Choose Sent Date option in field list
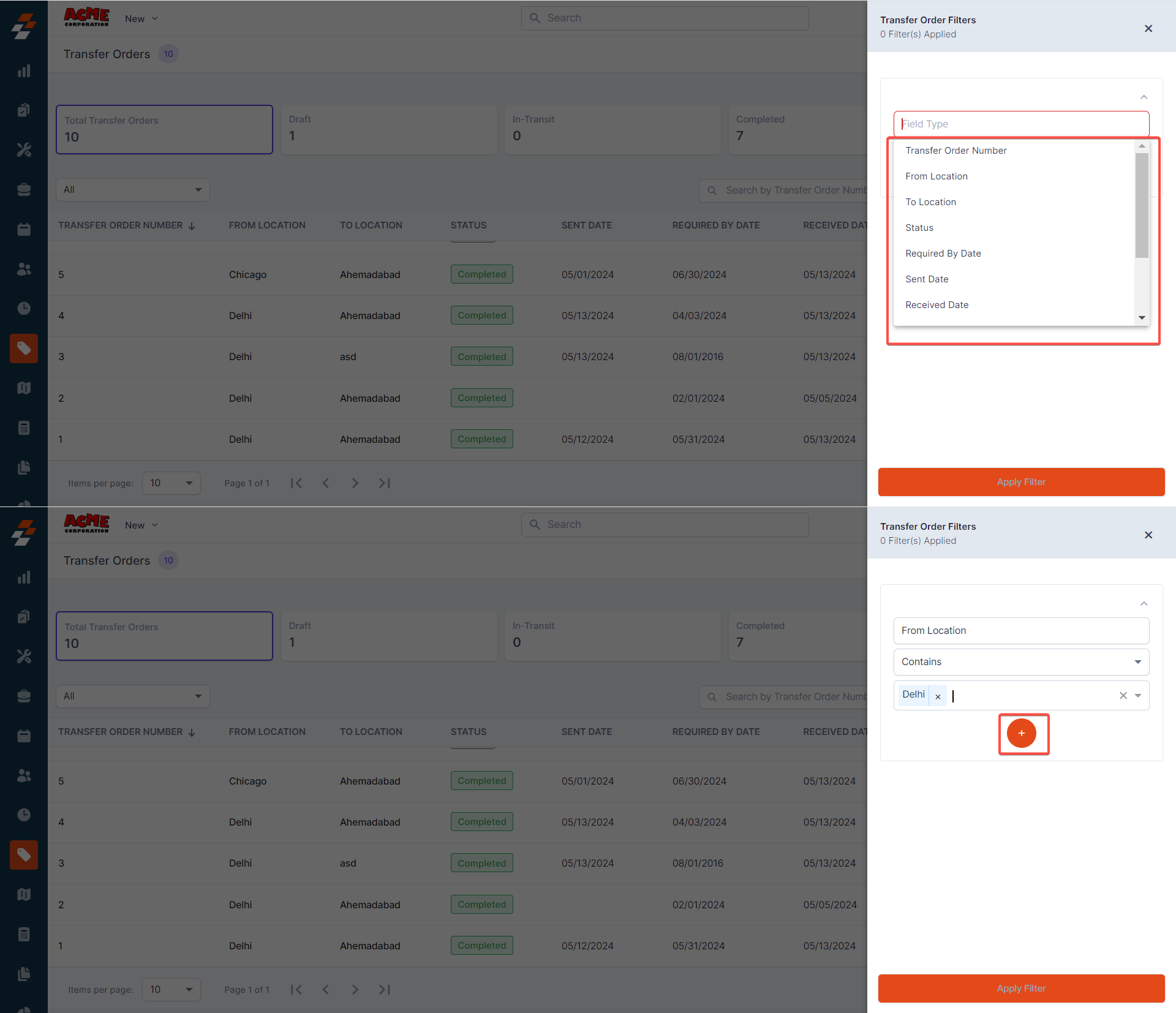Screen dimensions: 1176x1013 click(x=927, y=279)
